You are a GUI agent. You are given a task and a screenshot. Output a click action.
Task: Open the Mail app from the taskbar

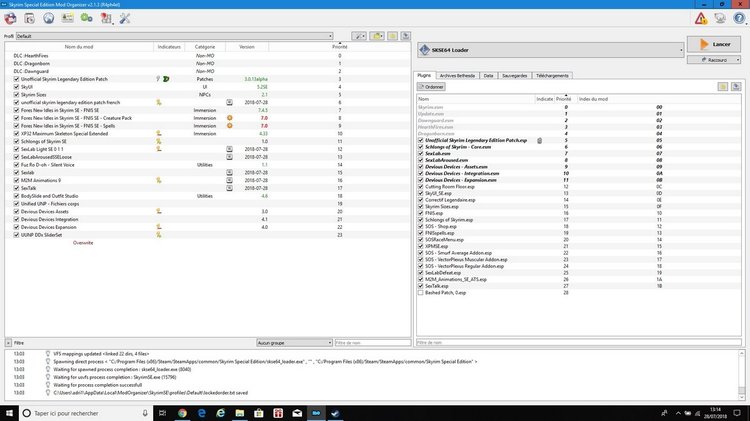point(297,413)
